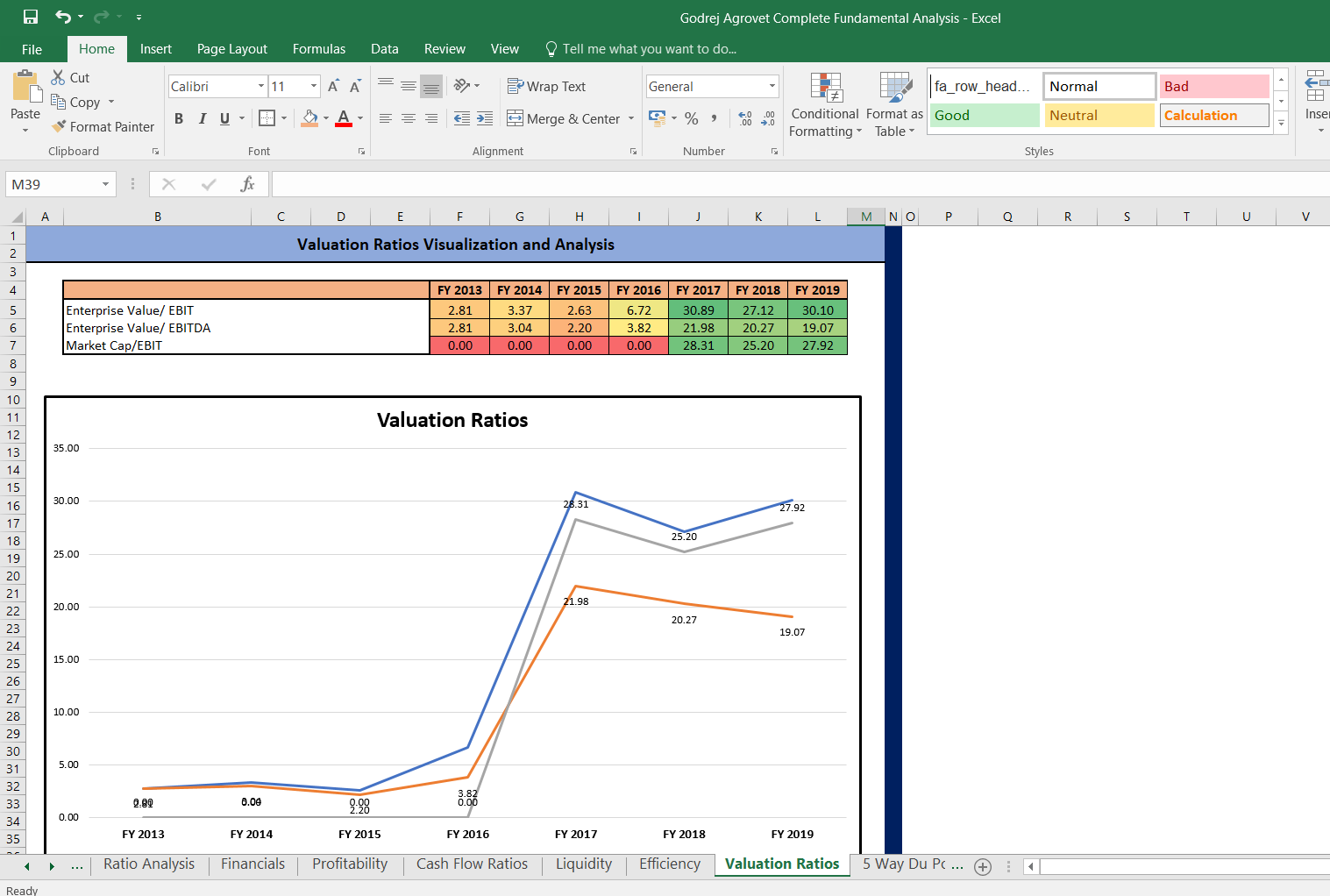The width and height of the screenshot is (1330, 896).
Task: Apply the Calculation cell style
Action: (1214, 115)
